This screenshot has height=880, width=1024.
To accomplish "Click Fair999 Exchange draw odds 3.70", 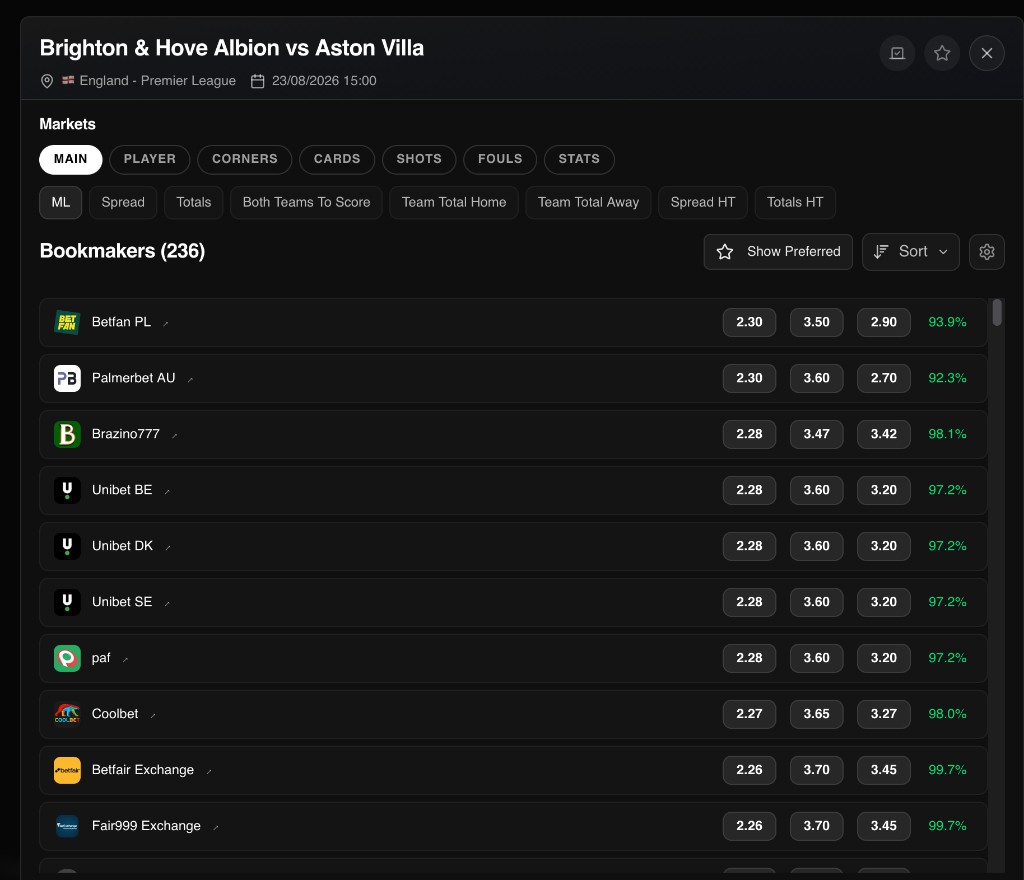I will tap(816, 826).
